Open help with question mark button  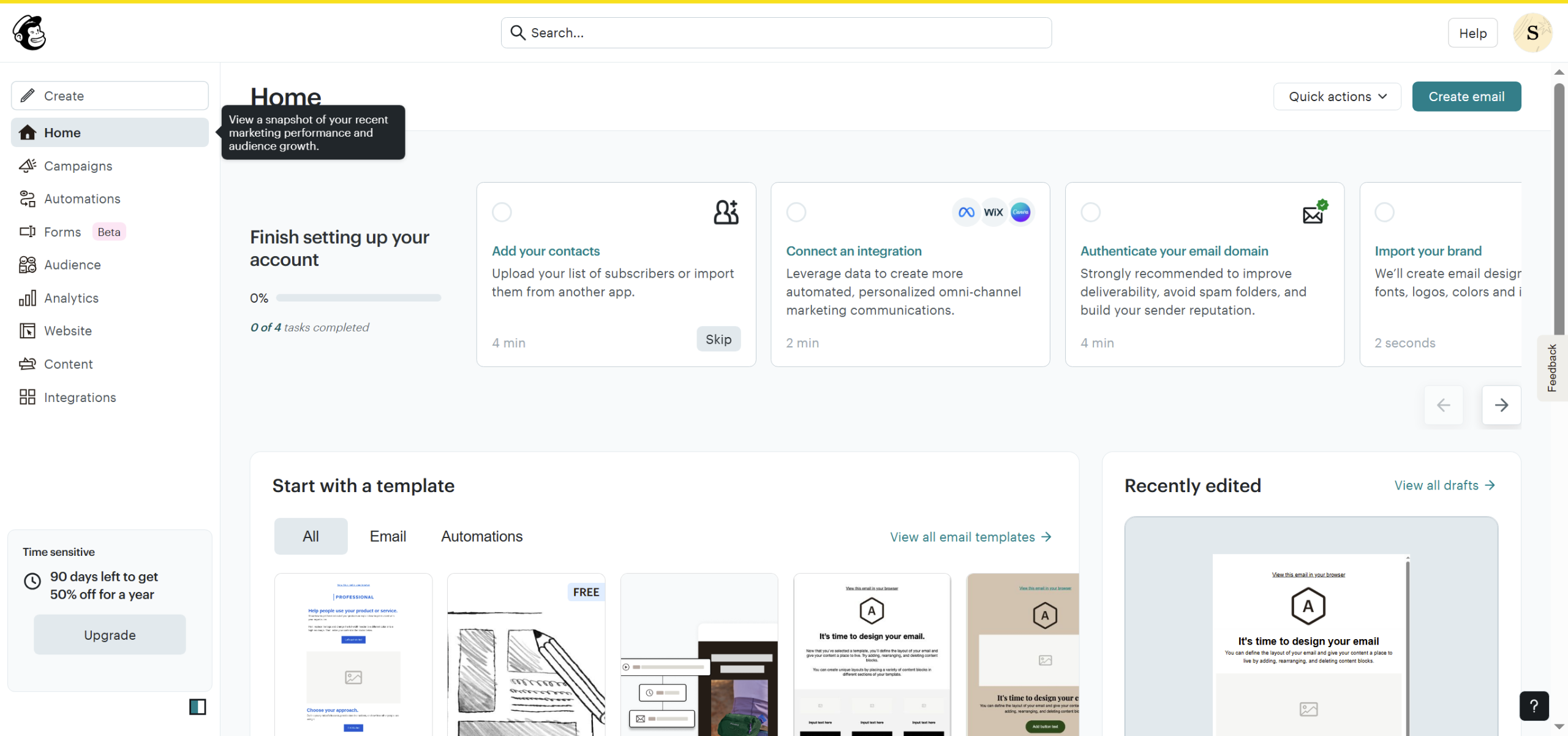[x=1534, y=706]
